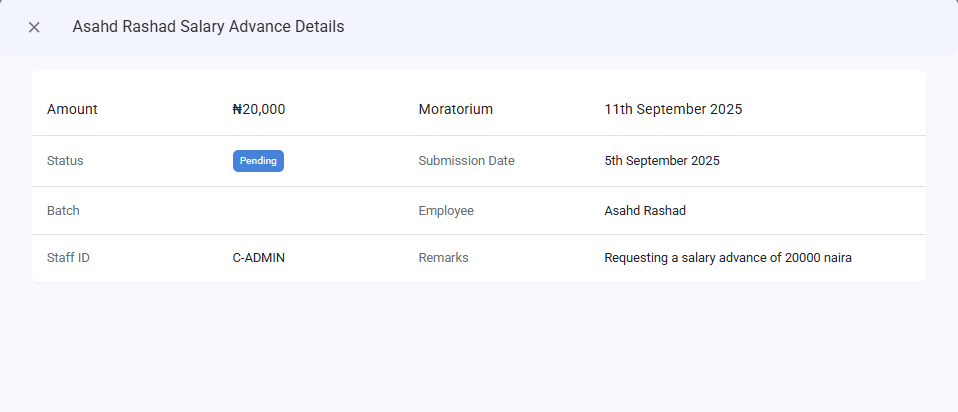Screen dimensions: 958x412
Task: Click the empty Batch value cell
Action: click(300, 211)
